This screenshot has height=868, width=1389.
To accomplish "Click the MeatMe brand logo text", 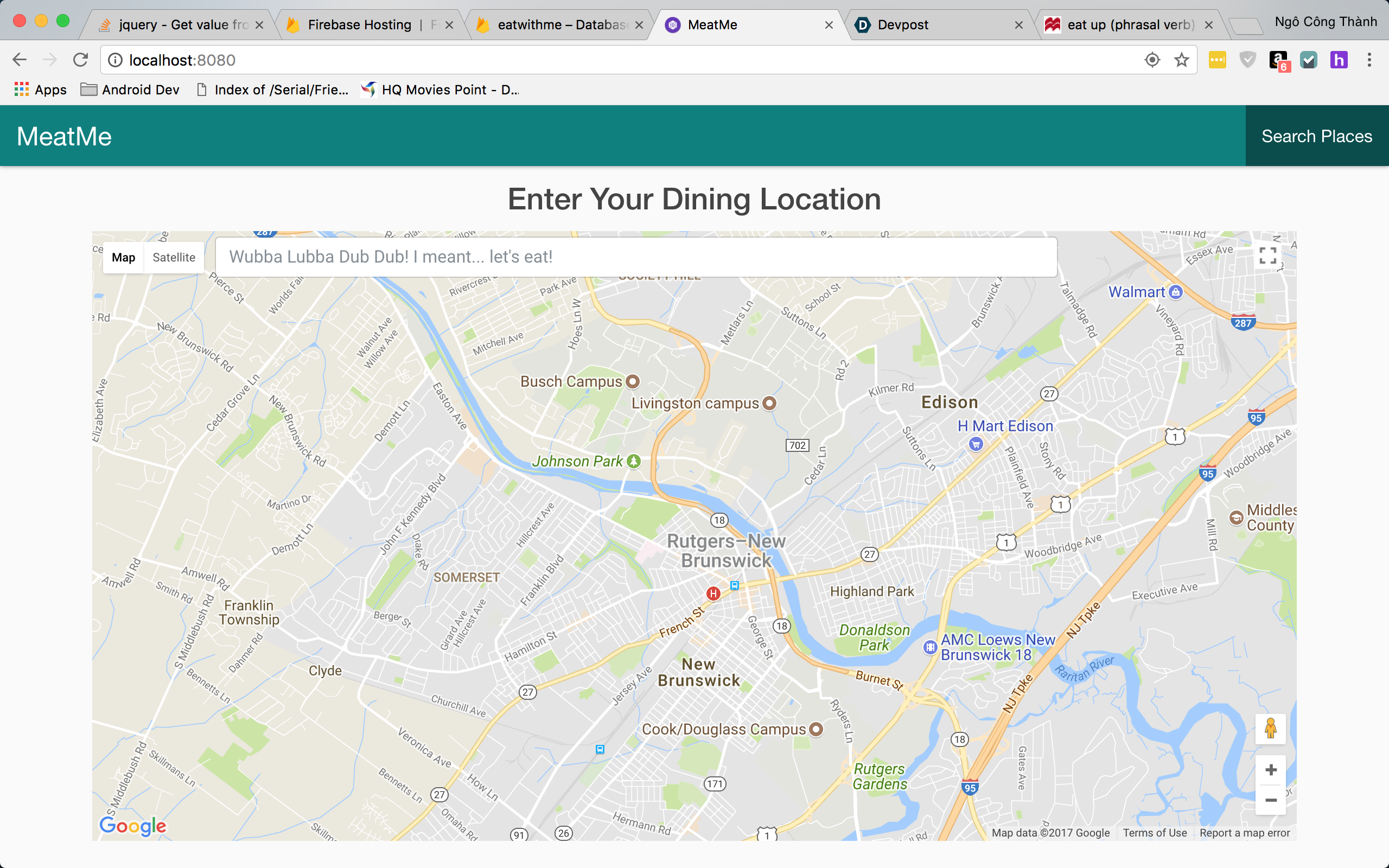I will [x=64, y=136].
